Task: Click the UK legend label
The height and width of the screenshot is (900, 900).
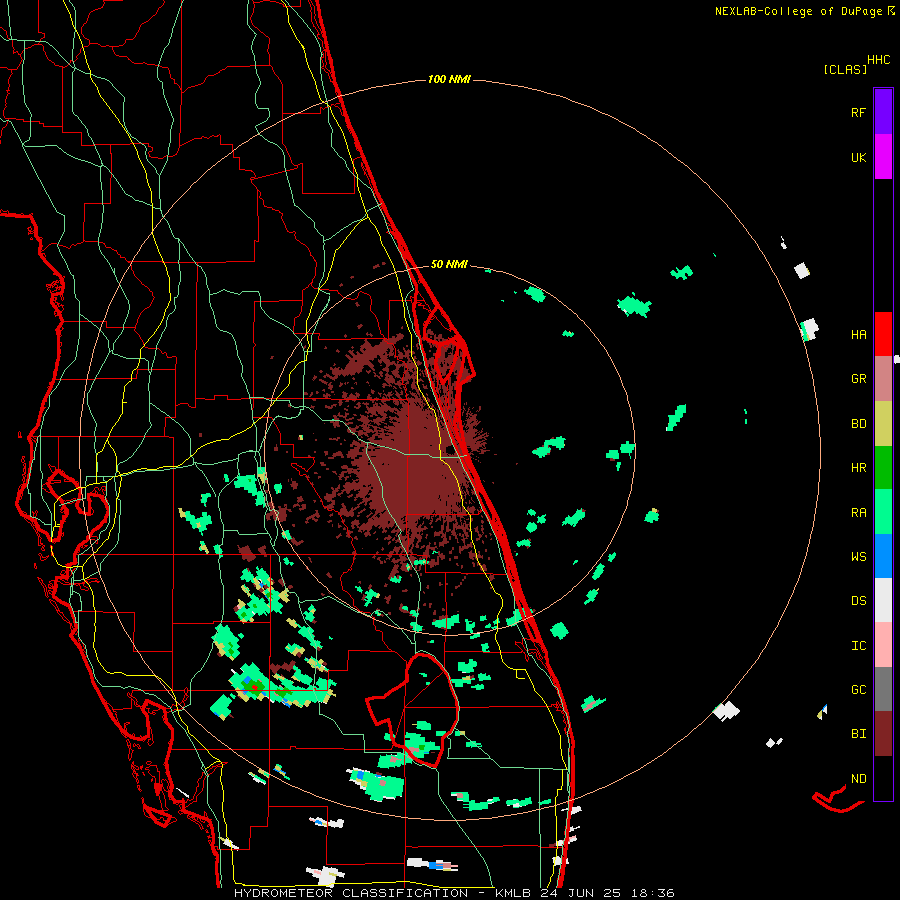Action: [858, 158]
